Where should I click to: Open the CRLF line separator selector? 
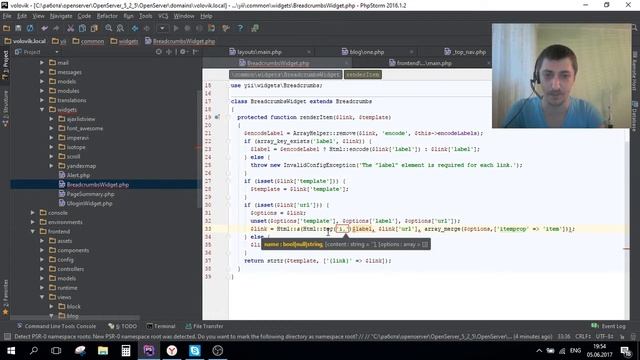[x=583, y=337]
